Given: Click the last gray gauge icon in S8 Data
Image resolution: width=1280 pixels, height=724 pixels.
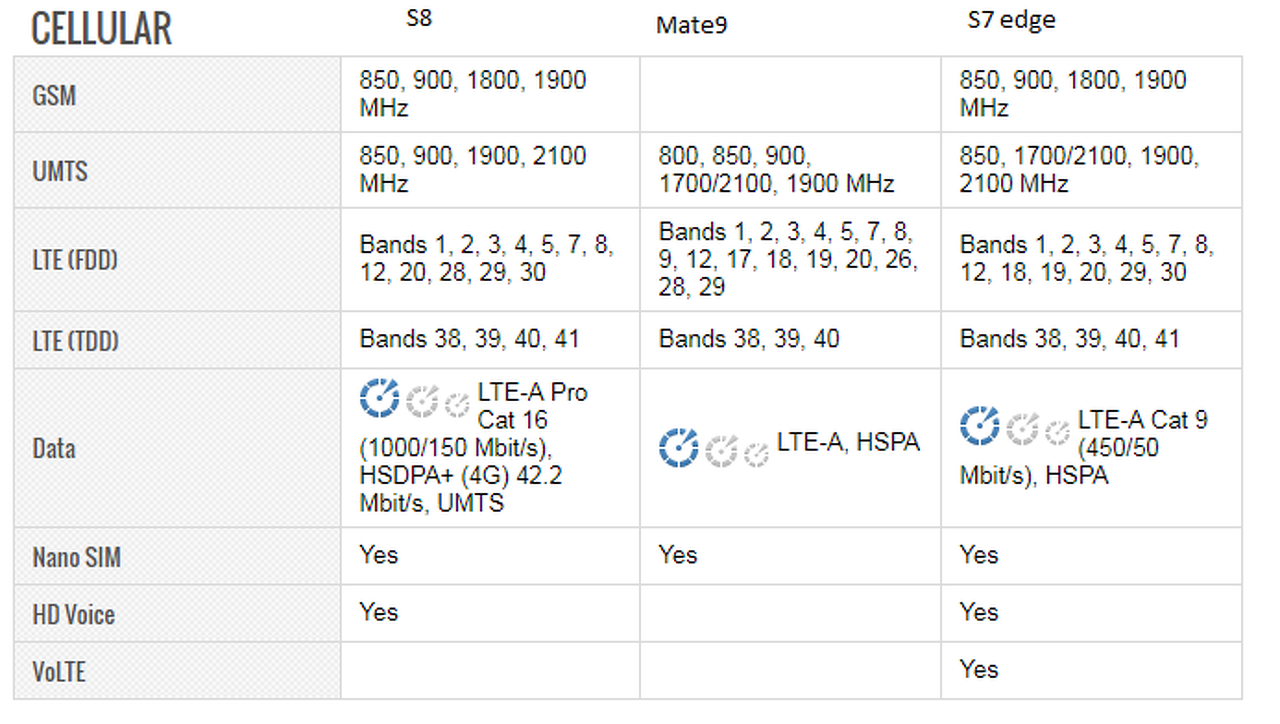Looking at the screenshot, I should click(x=457, y=404).
